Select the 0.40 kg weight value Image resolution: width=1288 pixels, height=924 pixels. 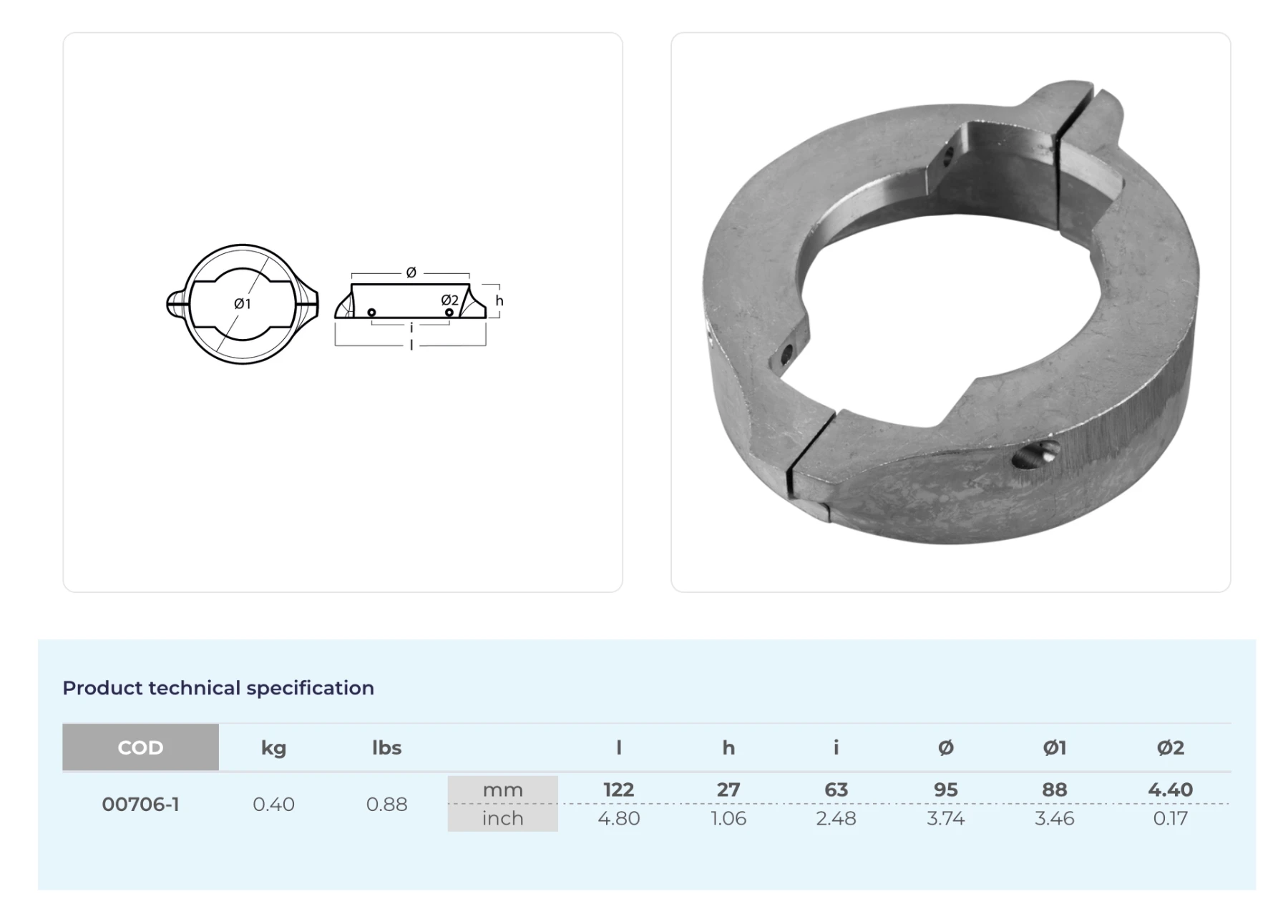point(273,804)
